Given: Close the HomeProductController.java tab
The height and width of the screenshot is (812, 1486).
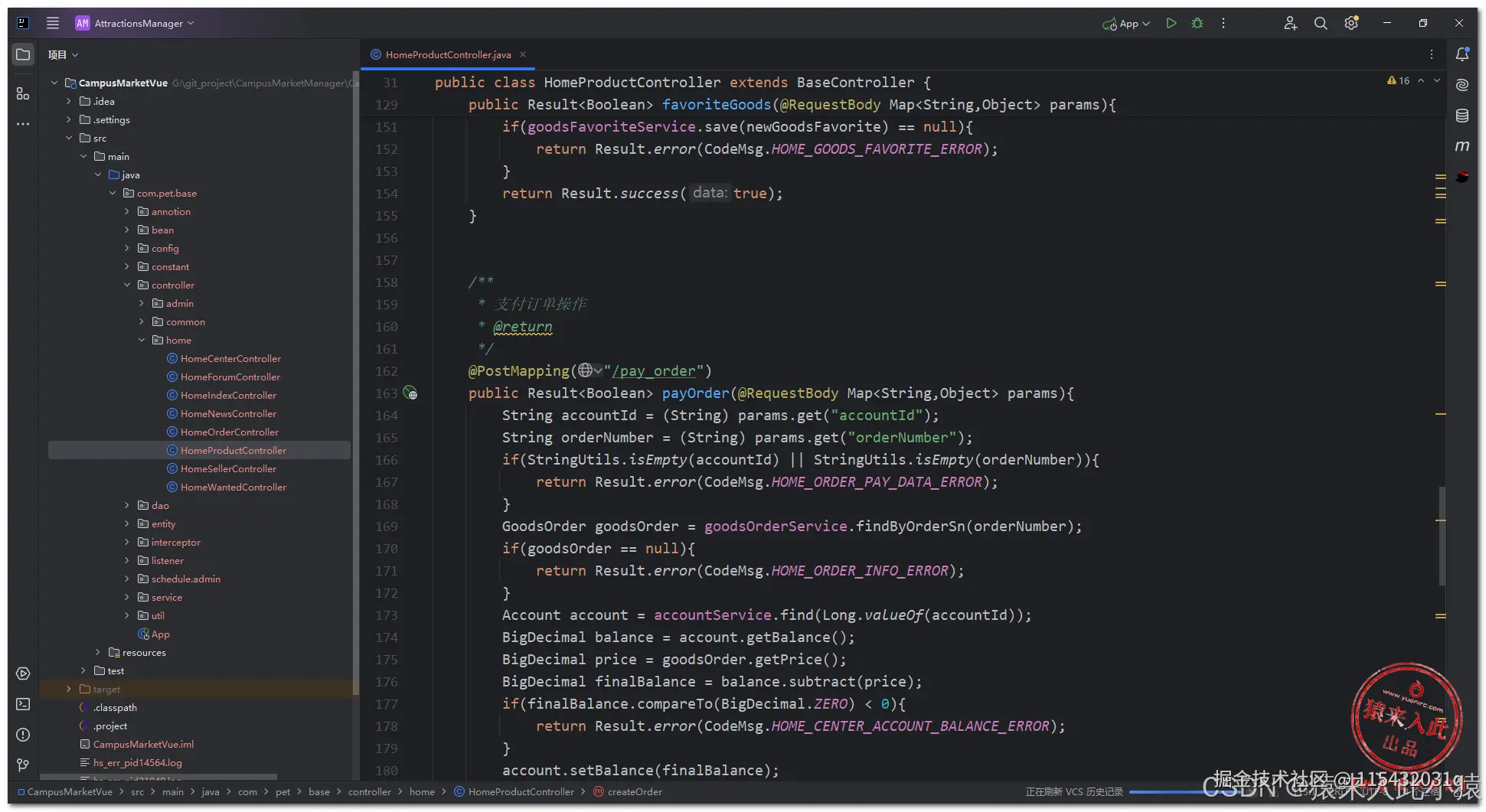Looking at the screenshot, I should 523,54.
